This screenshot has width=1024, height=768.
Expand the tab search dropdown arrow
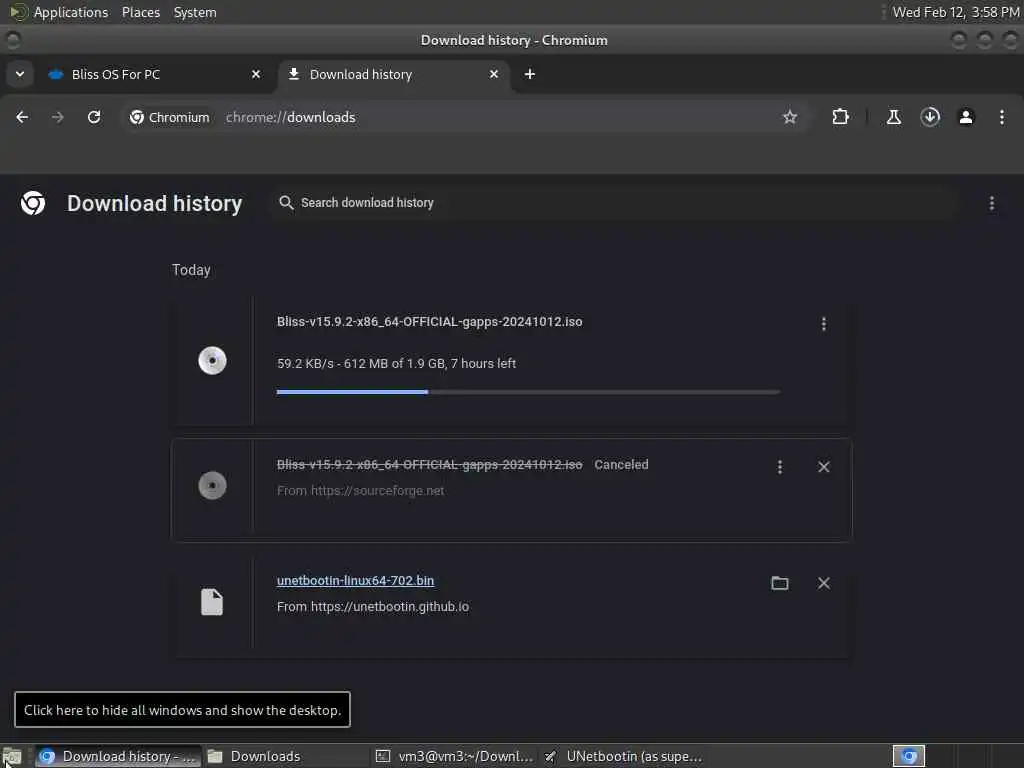[x=20, y=74]
